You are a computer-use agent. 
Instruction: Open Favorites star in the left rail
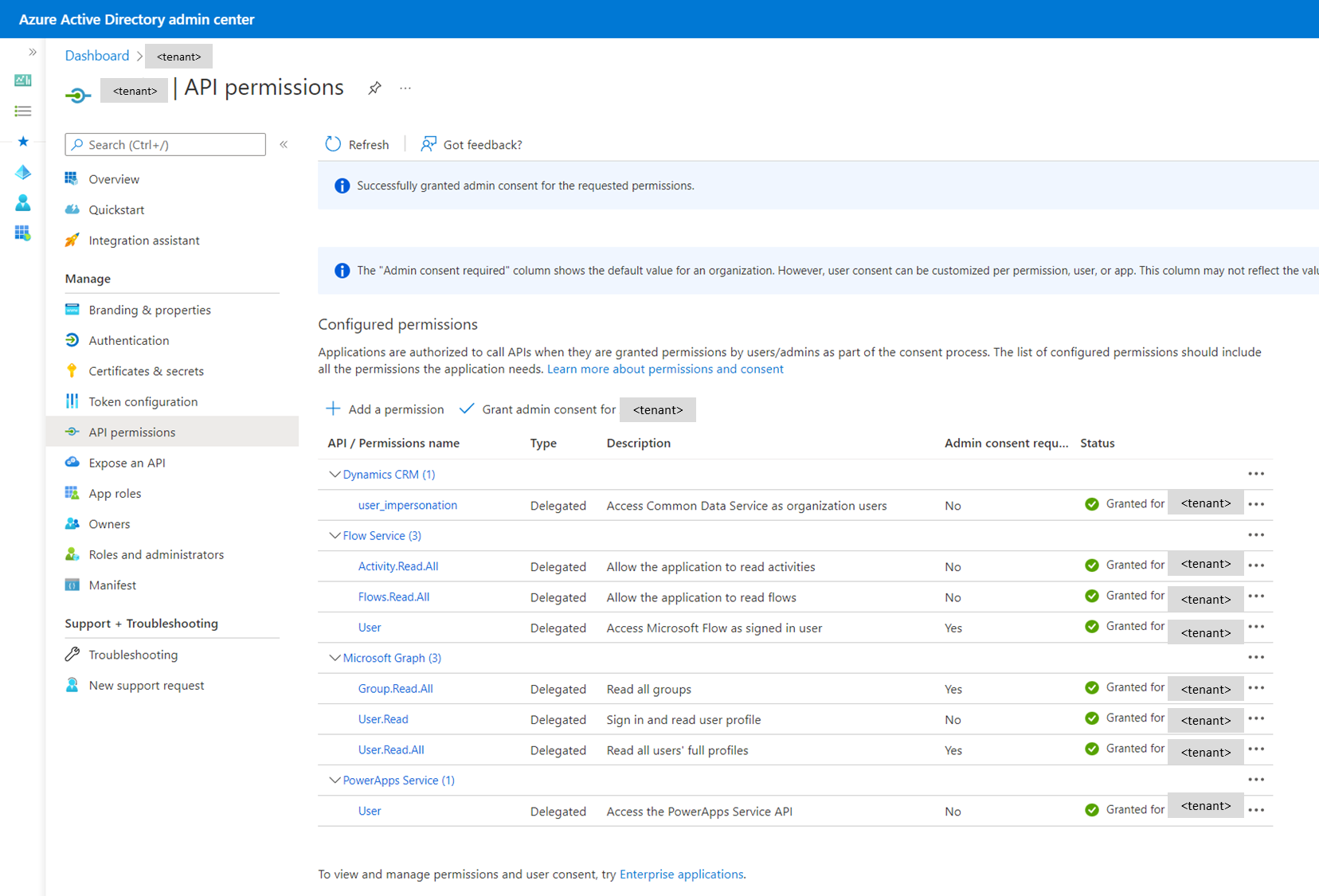click(23, 142)
